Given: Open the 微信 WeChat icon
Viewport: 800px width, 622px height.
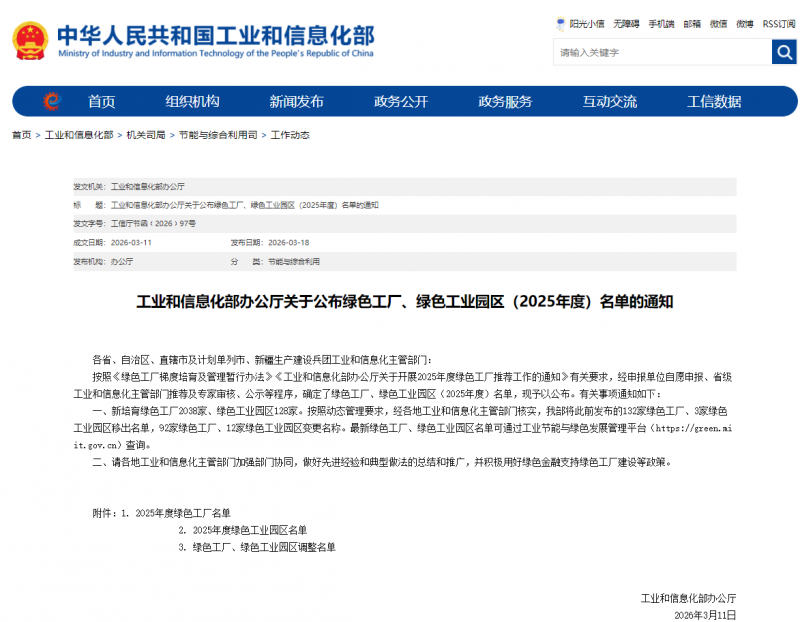Looking at the screenshot, I should (716, 22).
